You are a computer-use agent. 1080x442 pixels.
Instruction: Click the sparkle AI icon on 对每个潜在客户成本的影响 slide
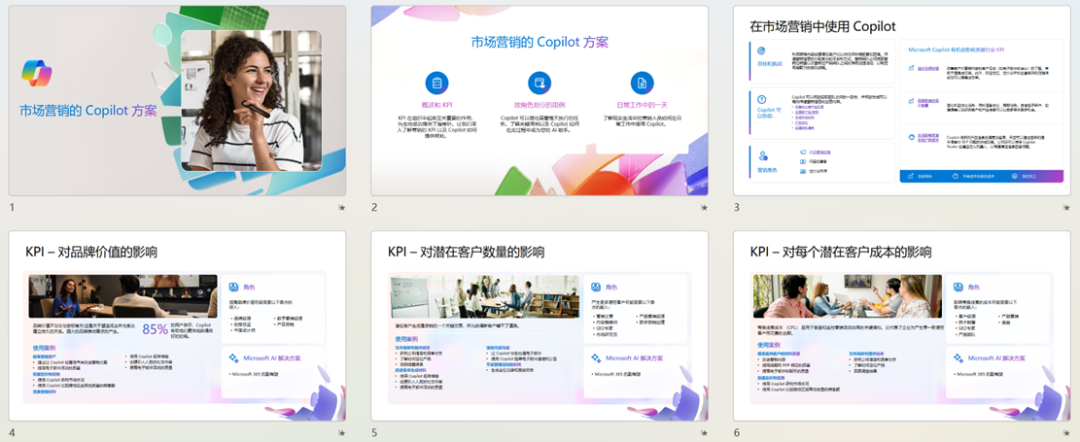point(957,358)
